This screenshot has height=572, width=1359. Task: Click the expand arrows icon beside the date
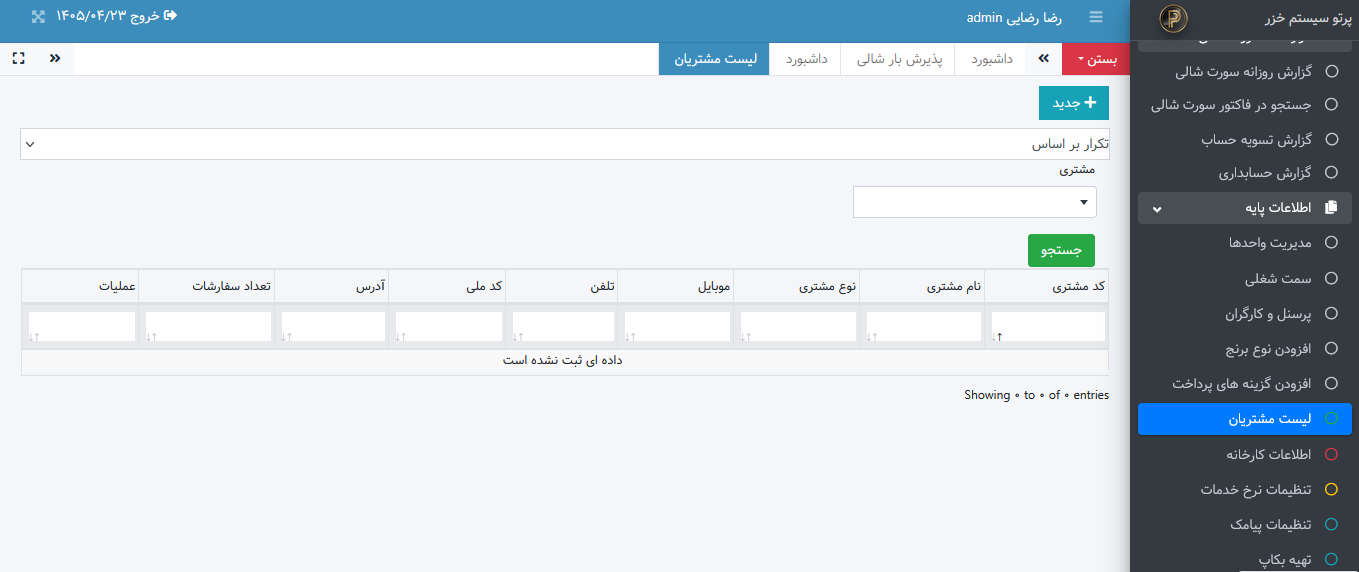pos(38,16)
